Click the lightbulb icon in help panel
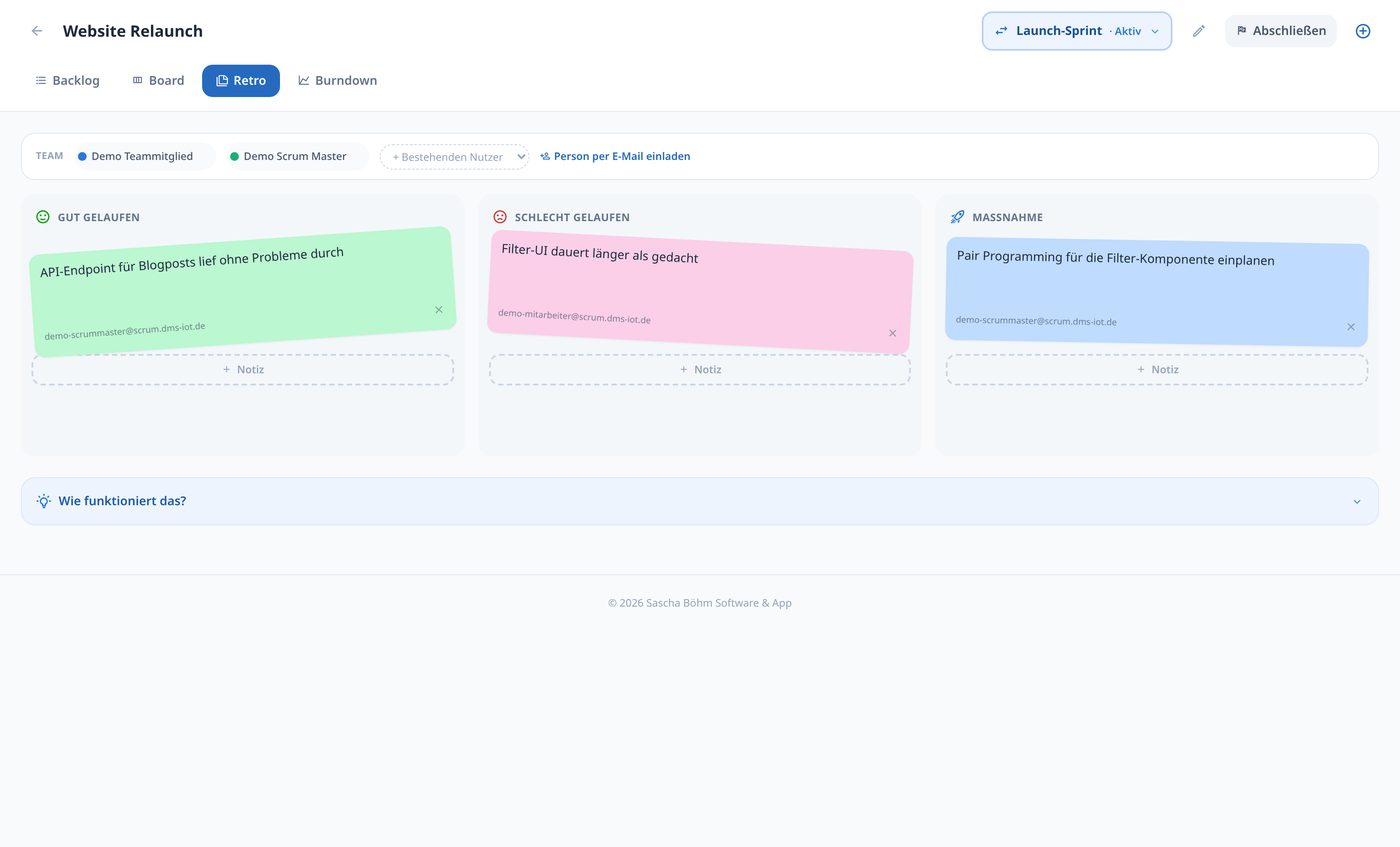This screenshot has height=847, width=1400. [x=44, y=501]
